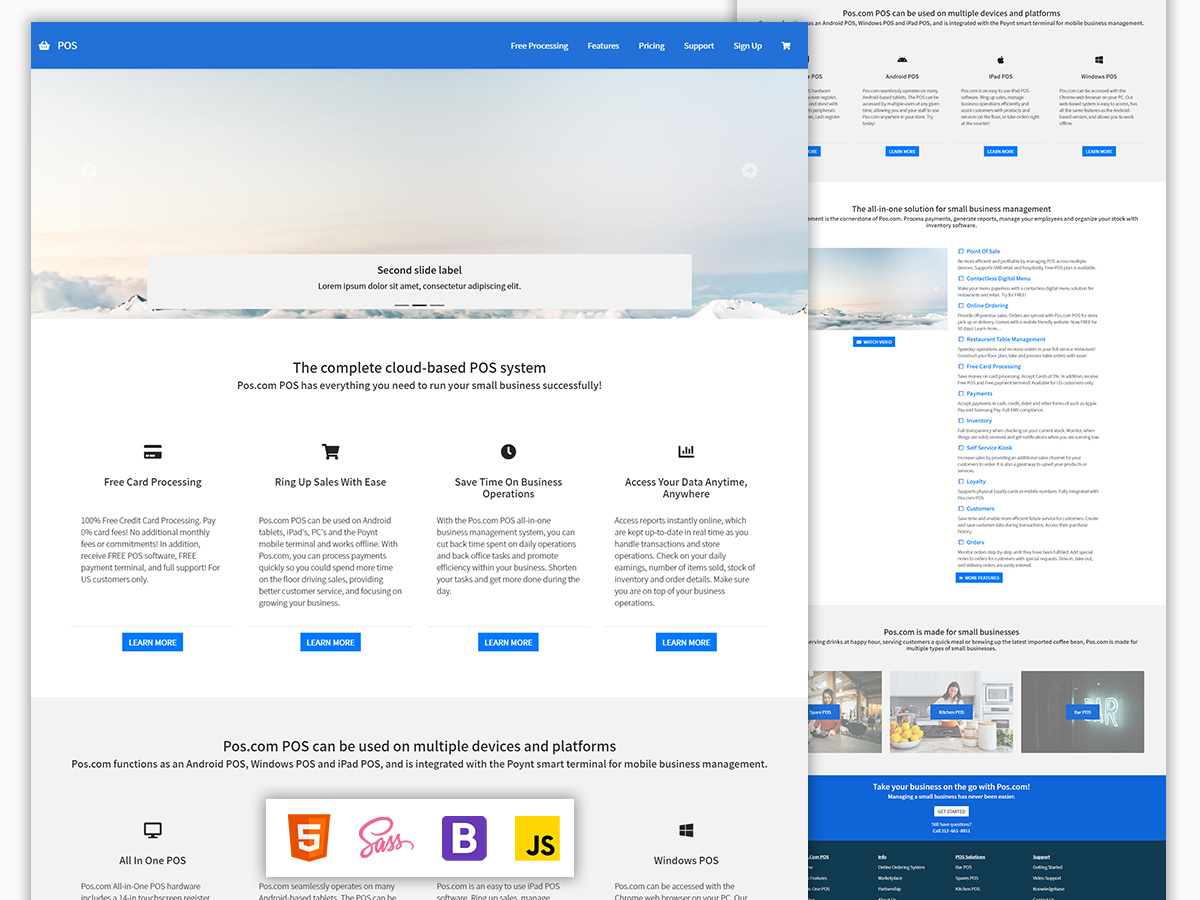Click Learn More under Ring Up Sales
This screenshot has height=900, width=1200.
330,642
